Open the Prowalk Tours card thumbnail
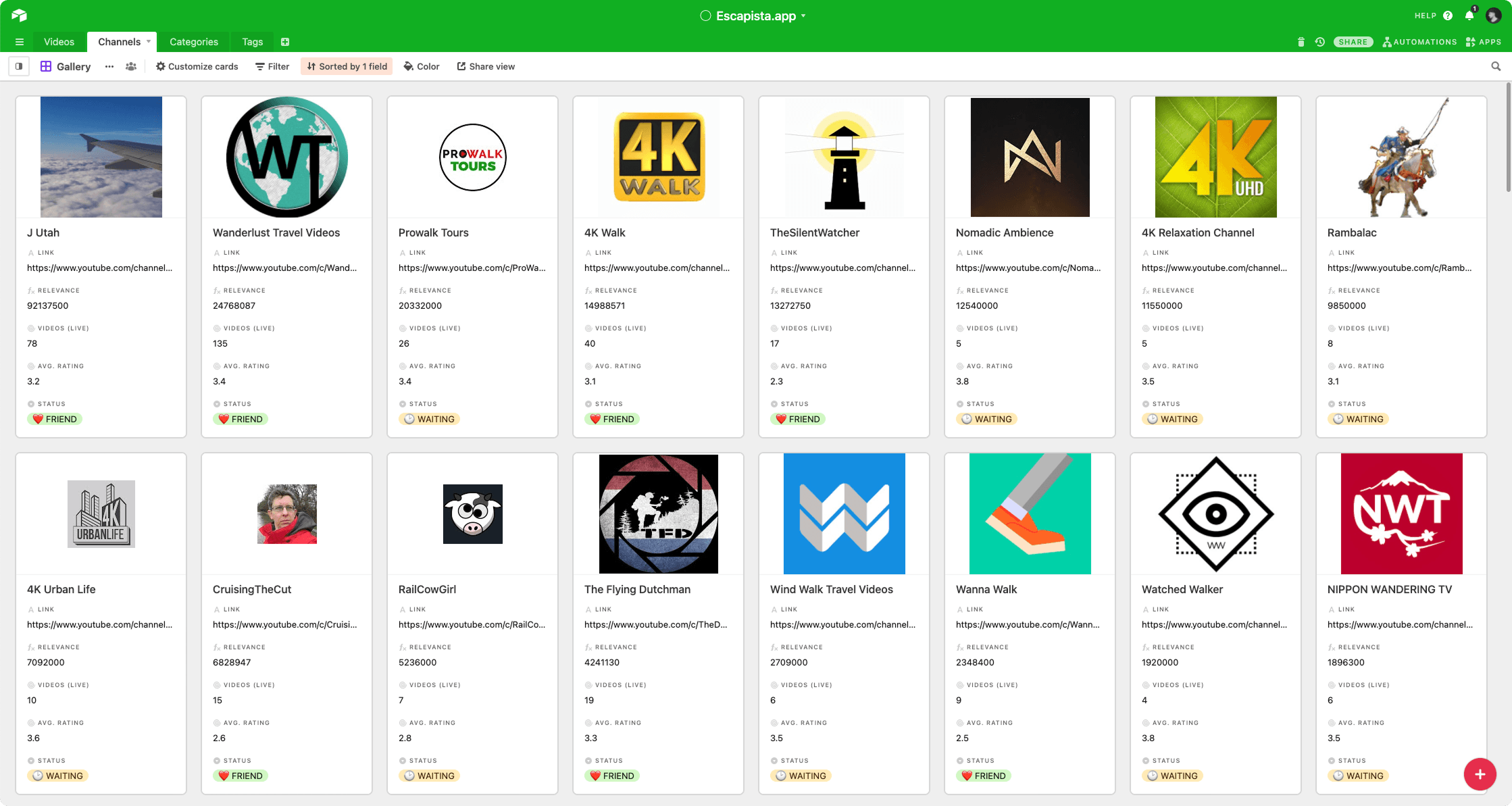This screenshot has width=1512, height=806. point(472,157)
